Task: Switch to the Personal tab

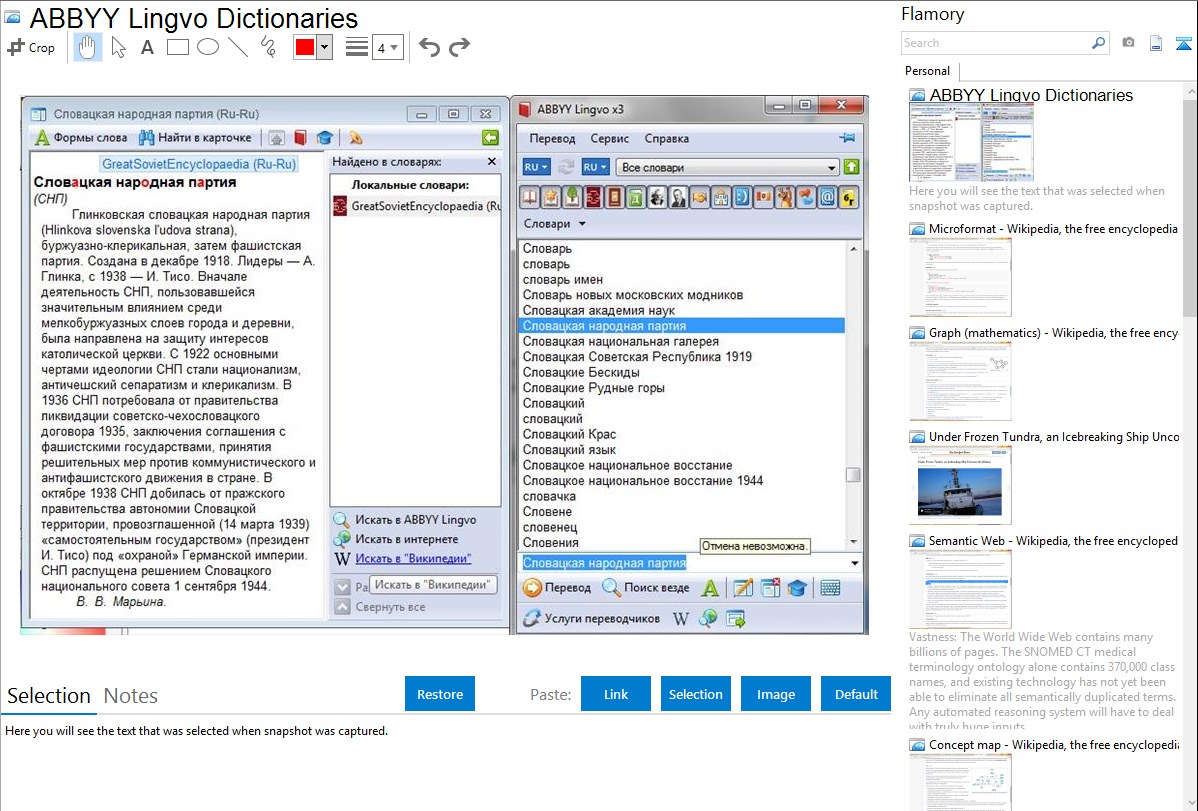Action: pos(927,71)
